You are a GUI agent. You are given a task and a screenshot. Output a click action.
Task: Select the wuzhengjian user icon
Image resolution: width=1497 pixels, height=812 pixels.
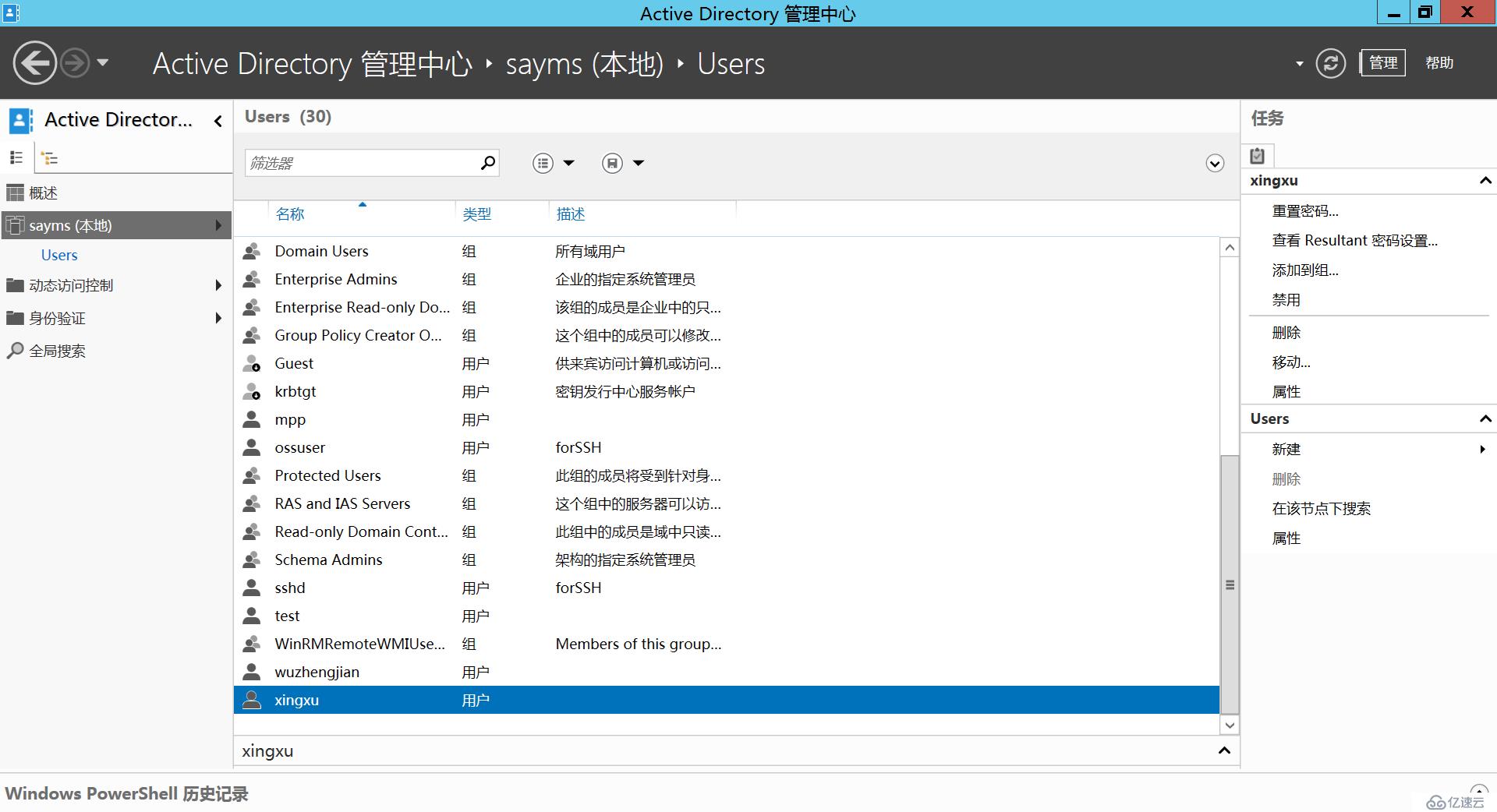[251, 672]
